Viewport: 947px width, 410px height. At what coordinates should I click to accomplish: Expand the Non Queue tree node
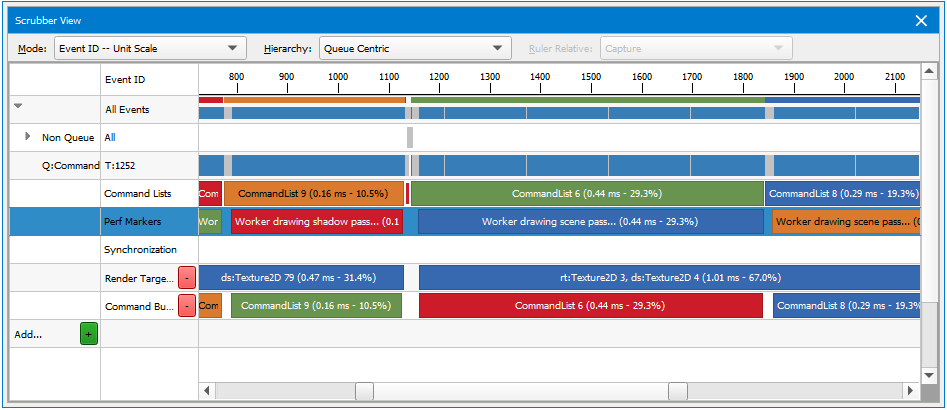tap(28, 136)
